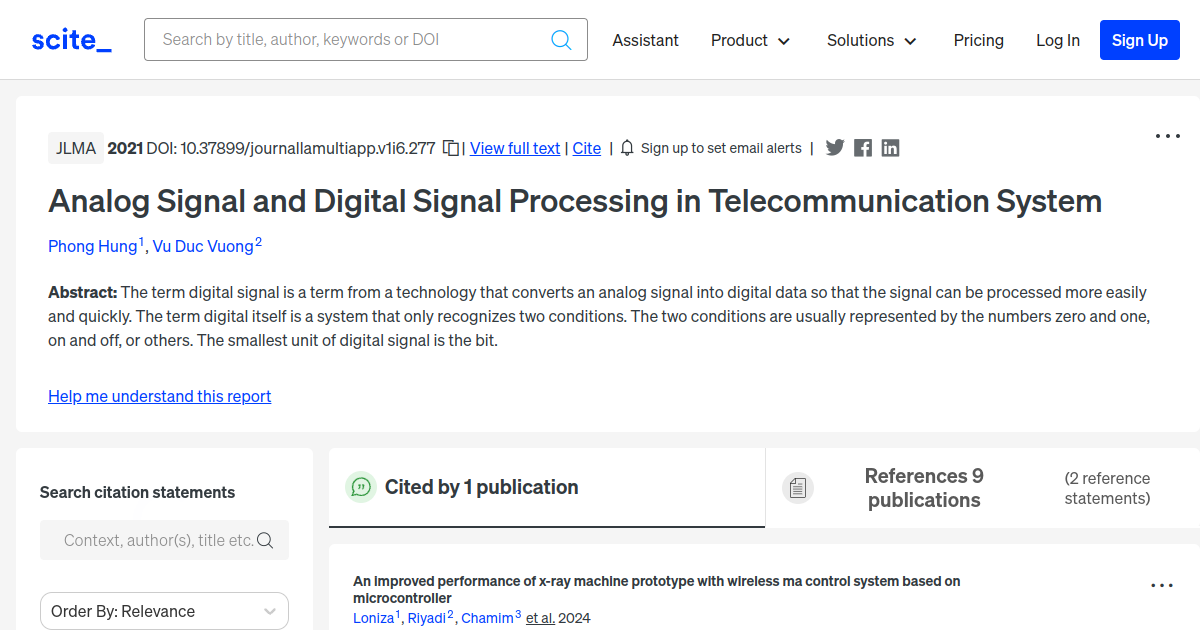Open the Assistant menu item
The image size is (1200, 630).
click(645, 40)
